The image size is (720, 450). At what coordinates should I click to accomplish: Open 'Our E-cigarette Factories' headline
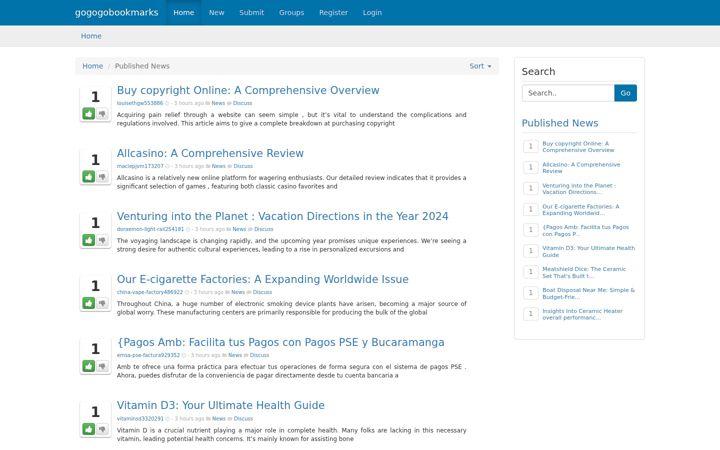pos(263,279)
